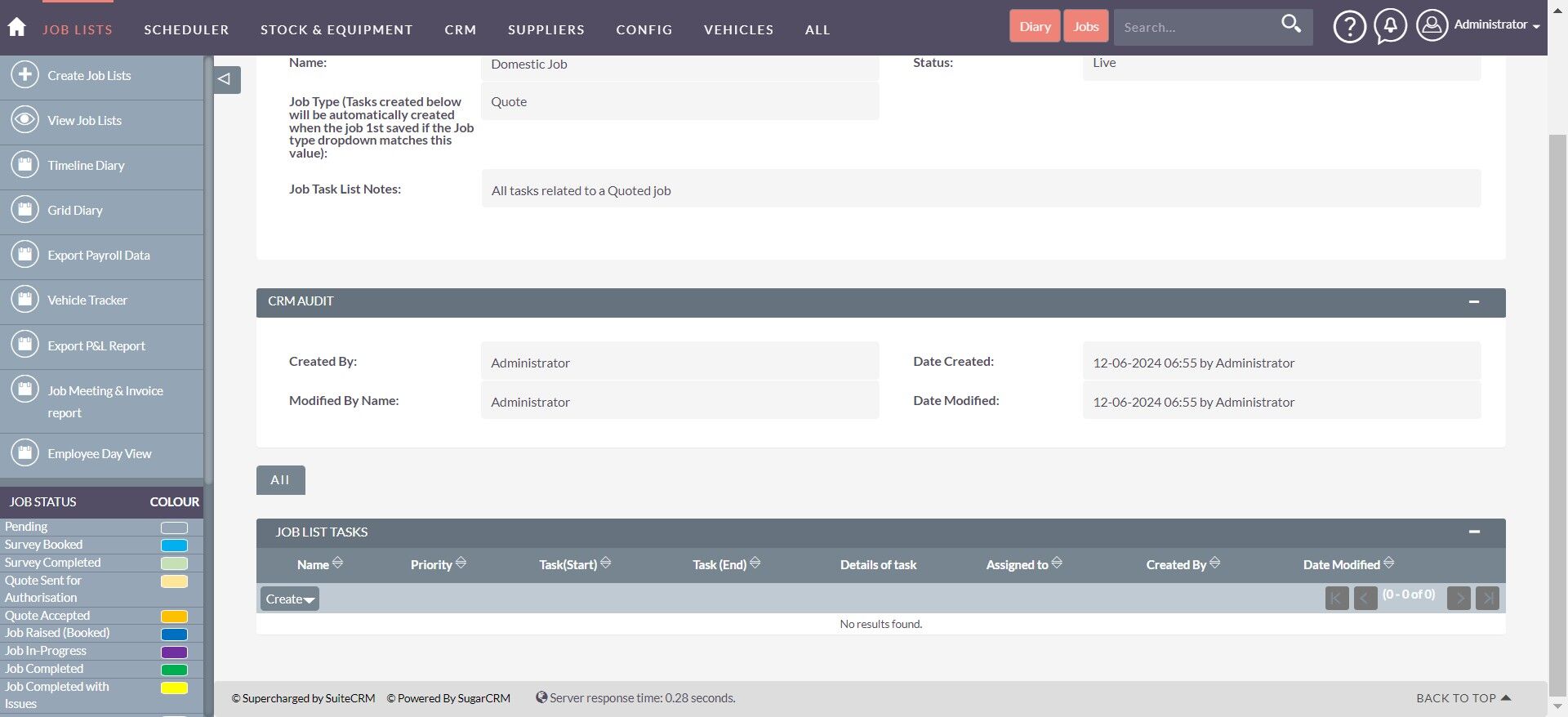Open the help question mark icon
Screen dimensions: 1568x717
pyautogui.click(x=1349, y=27)
